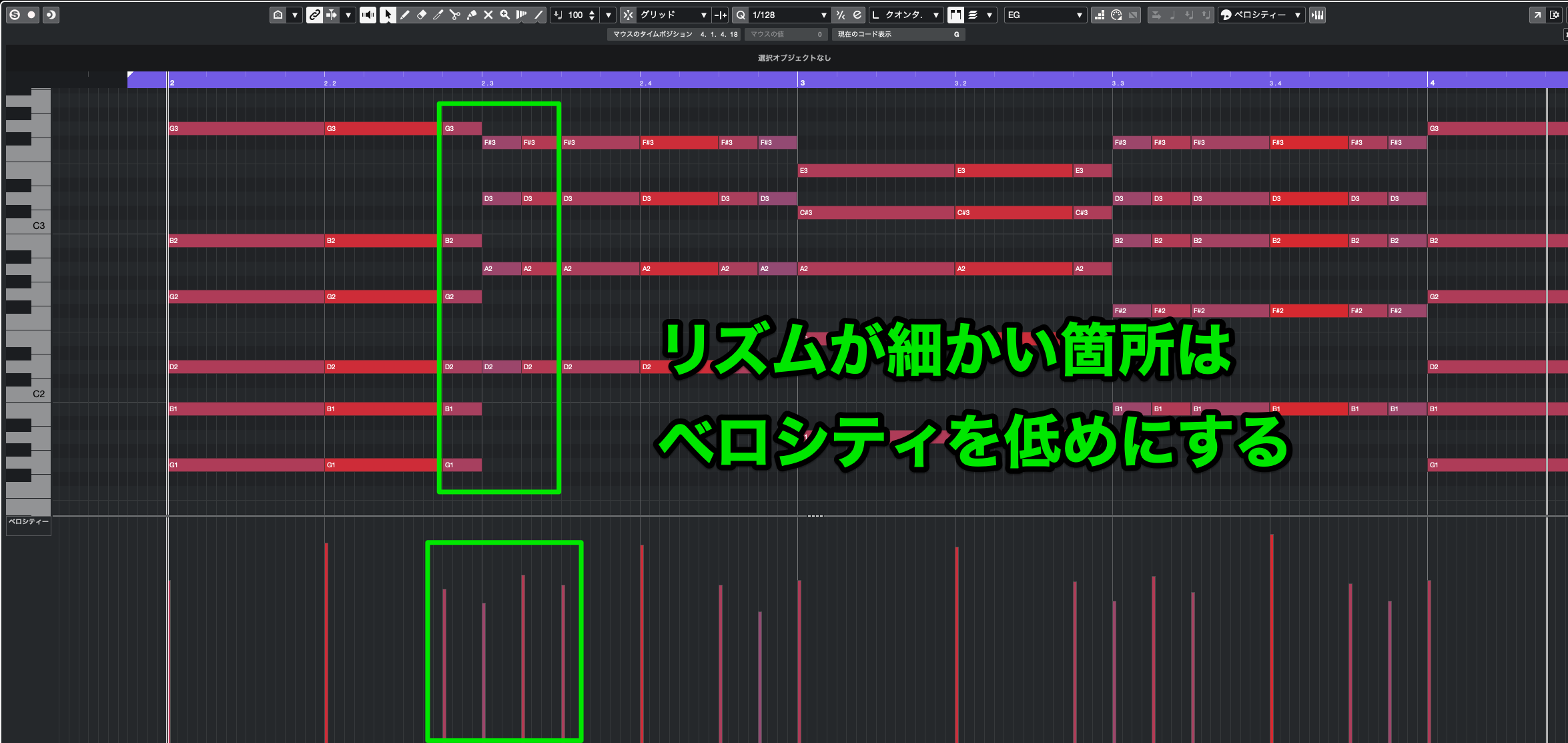Click the C3 piano key
This screenshot has height=743, width=1568.
tap(28, 226)
